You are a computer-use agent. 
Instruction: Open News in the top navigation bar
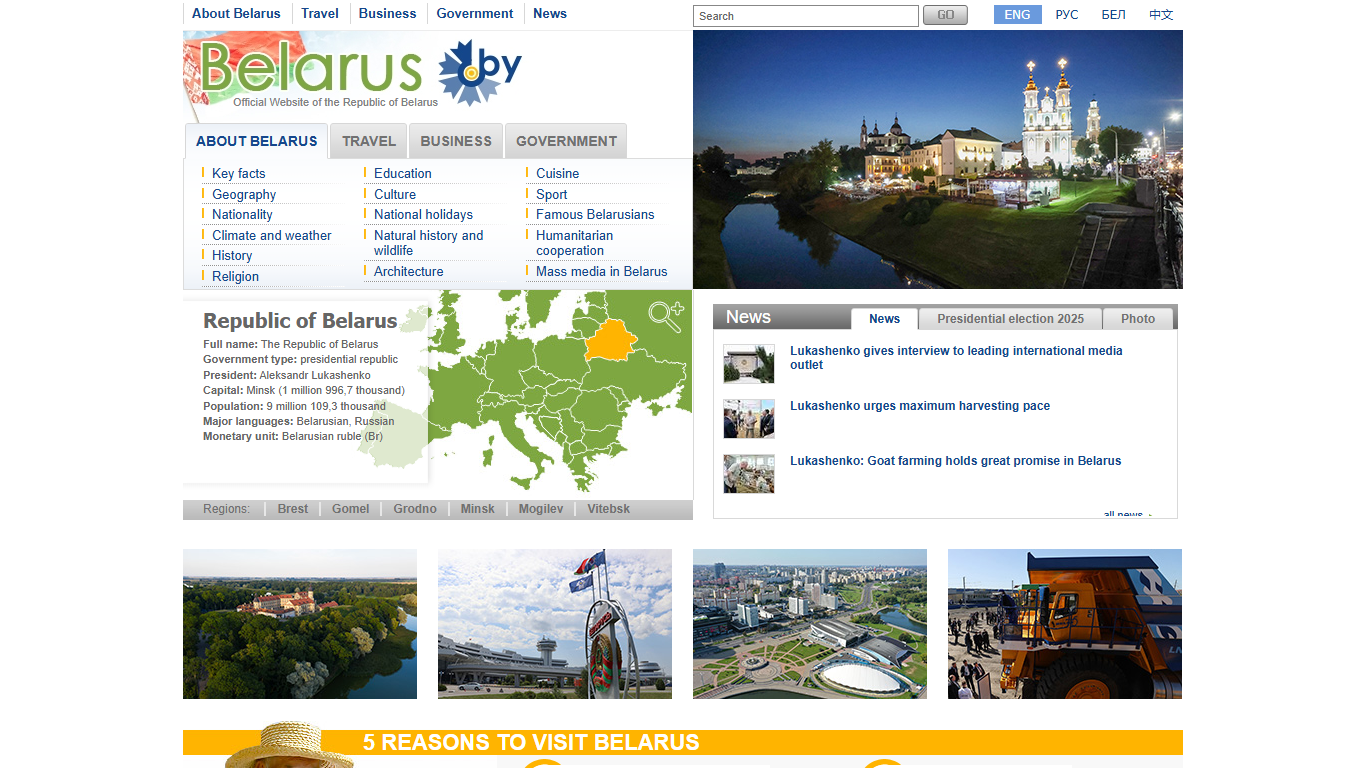click(550, 14)
